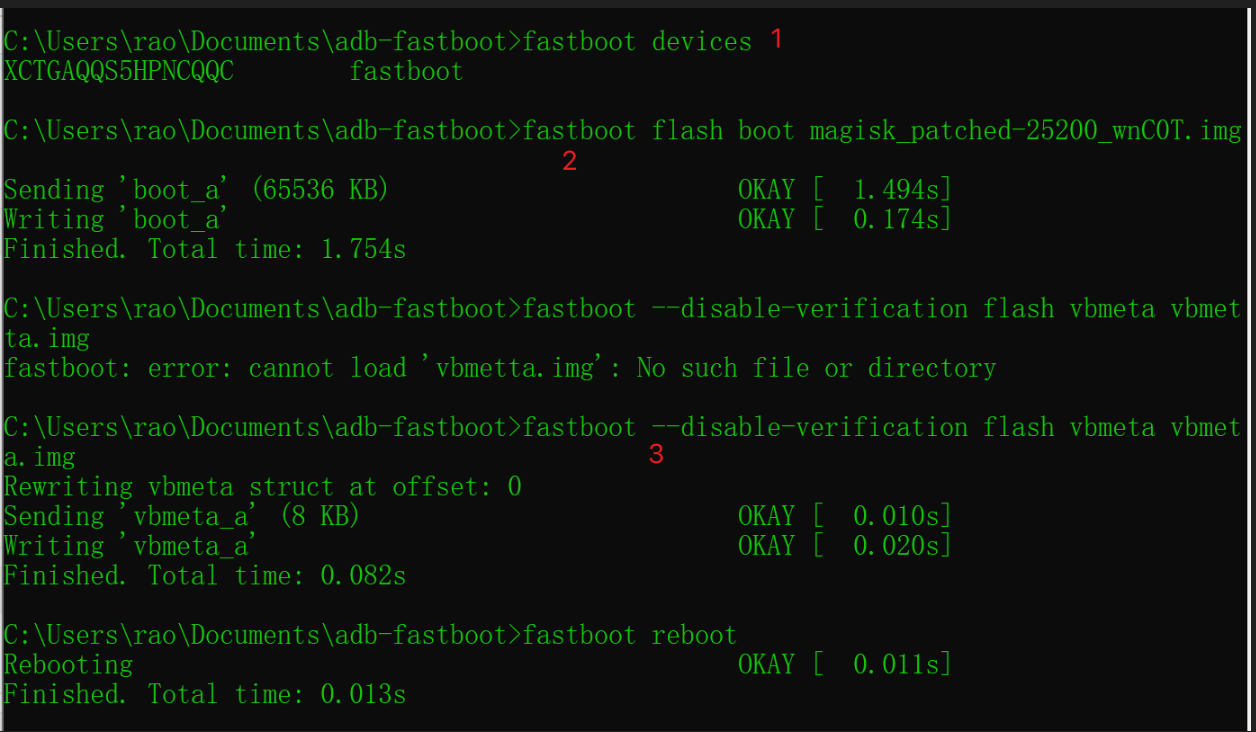Click the device serial XCTGAQQS5HPNCQQC
Screen dimensions: 1256x732
[119, 72]
